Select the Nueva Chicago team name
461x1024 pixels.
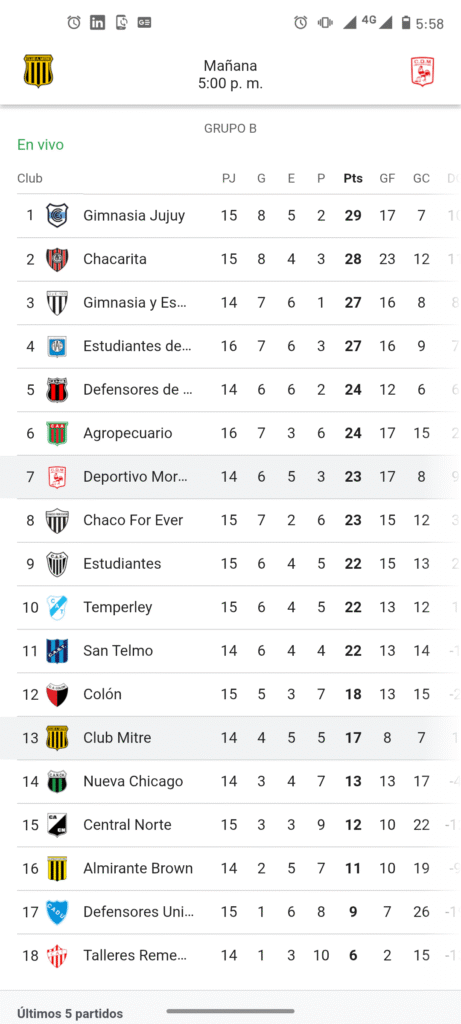(133, 781)
